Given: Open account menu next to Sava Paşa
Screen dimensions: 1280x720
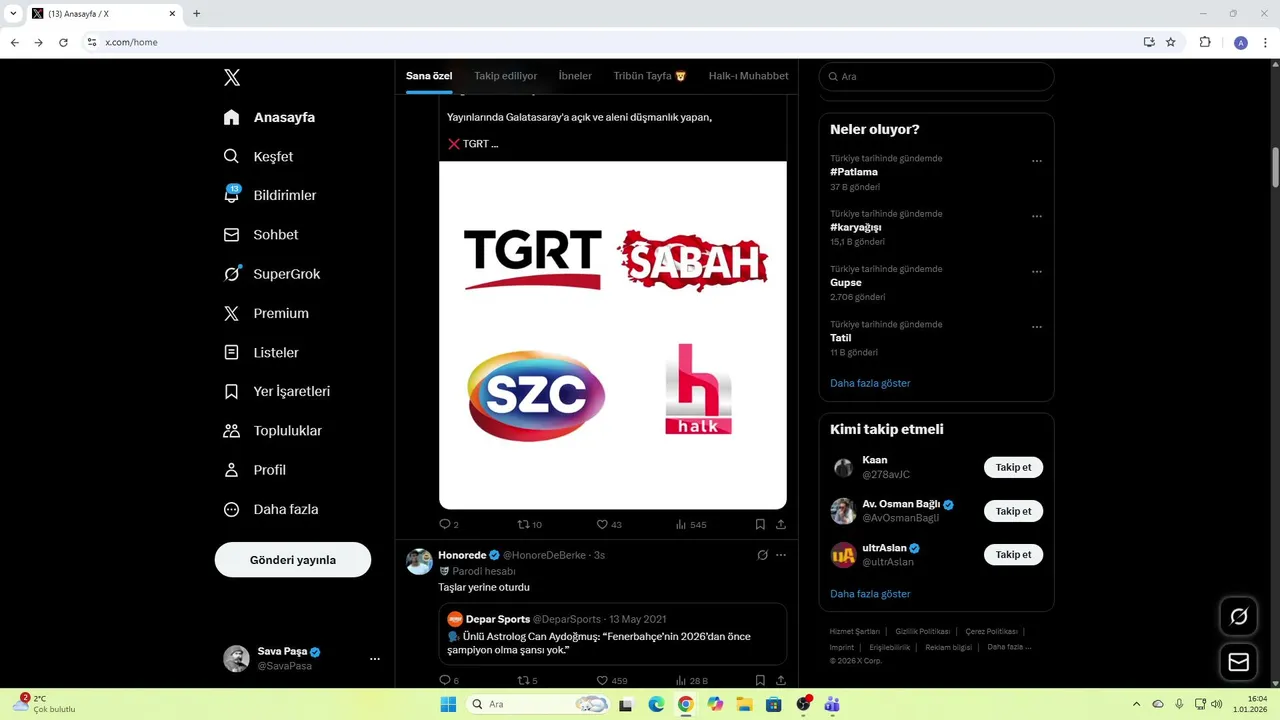Looking at the screenshot, I should click(375, 659).
